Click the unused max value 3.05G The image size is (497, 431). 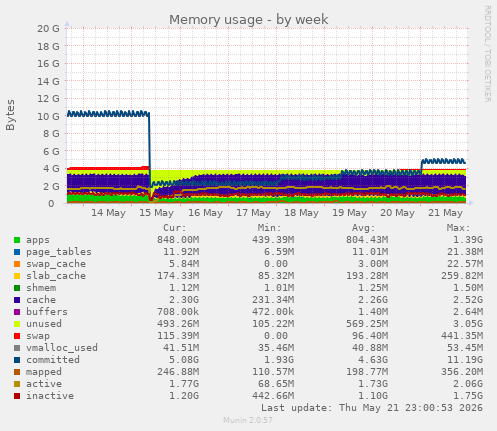coord(468,324)
